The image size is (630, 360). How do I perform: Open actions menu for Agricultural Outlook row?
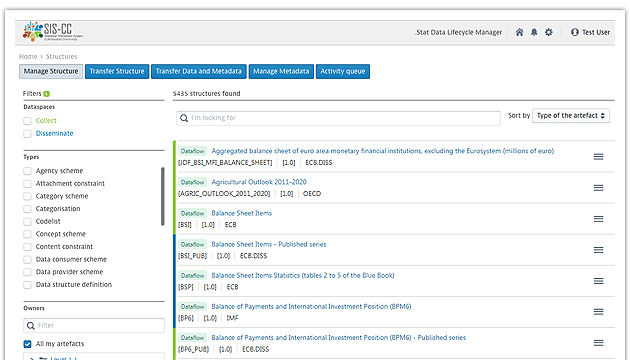pyautogui.click(x=598, y=188)
